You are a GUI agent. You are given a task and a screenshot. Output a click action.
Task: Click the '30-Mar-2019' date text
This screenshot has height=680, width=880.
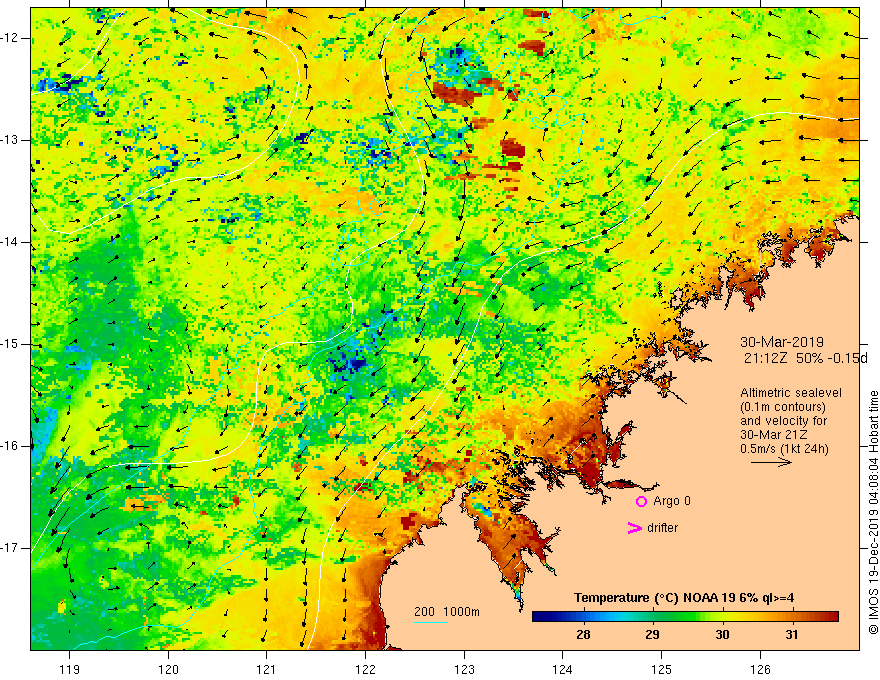[782, 342]
